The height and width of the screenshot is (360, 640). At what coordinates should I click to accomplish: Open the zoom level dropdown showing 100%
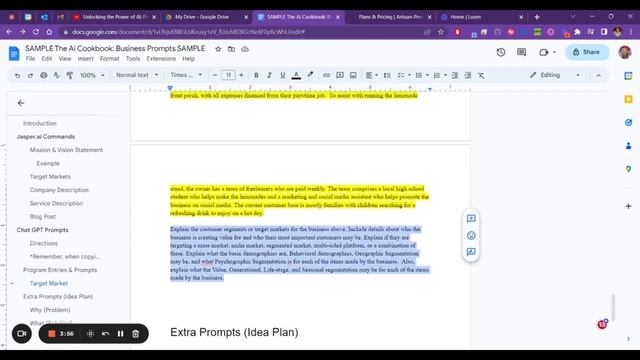92,76
